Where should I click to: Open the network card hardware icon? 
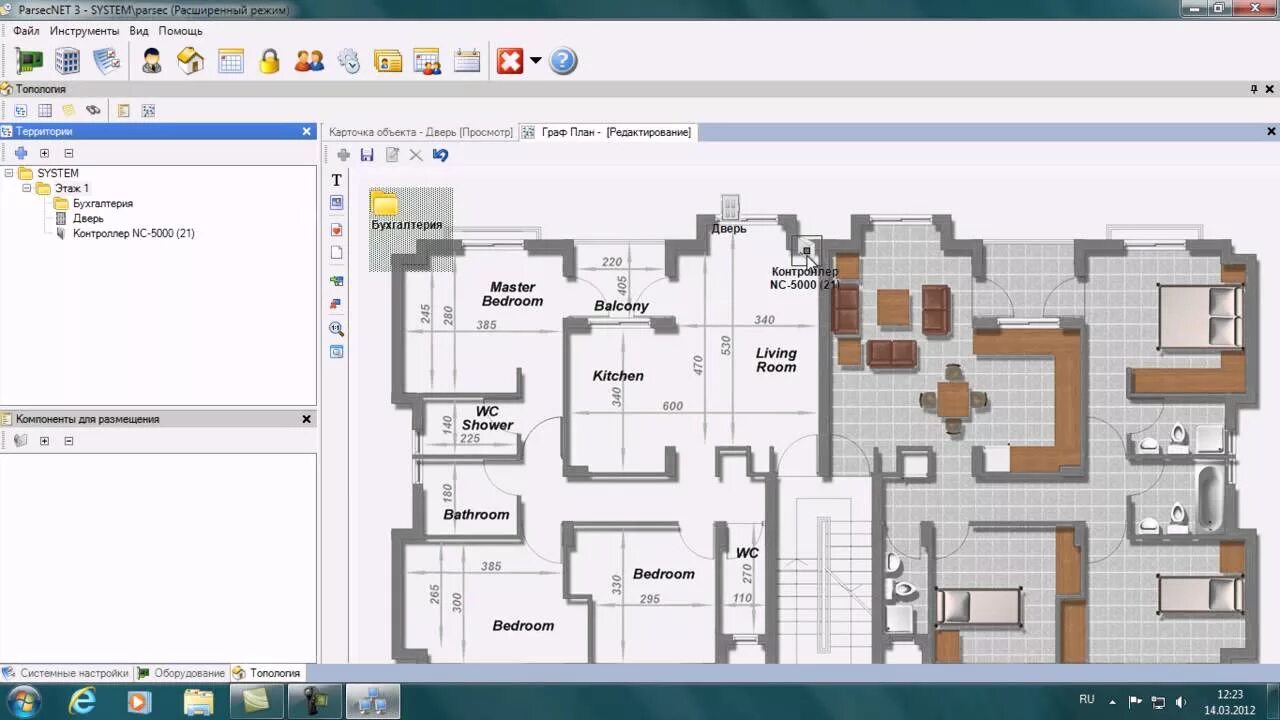click(x=29, y=61)
